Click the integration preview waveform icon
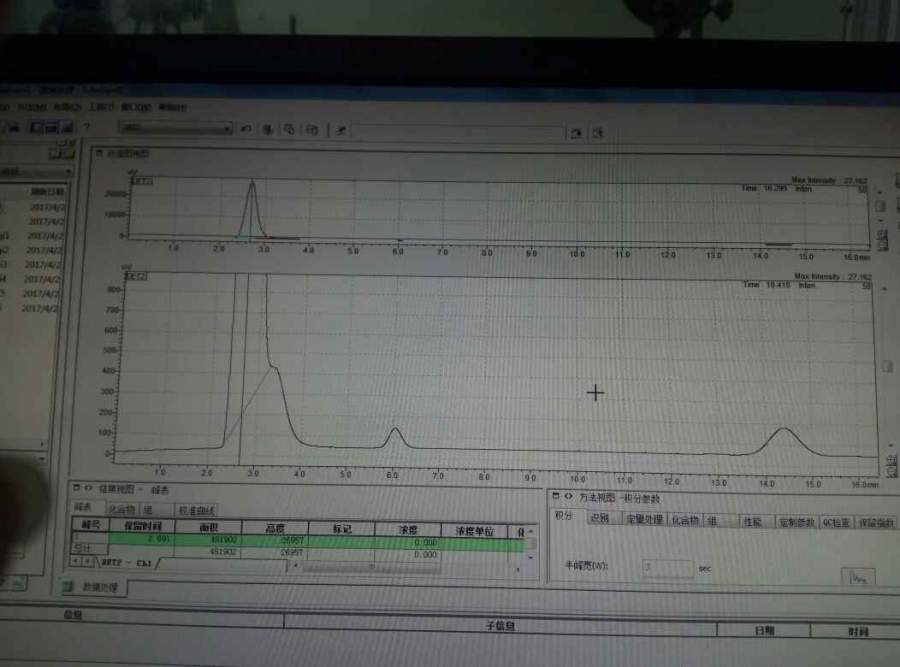The height and width of the screenshot is (667, 900). tap(858, 576)
